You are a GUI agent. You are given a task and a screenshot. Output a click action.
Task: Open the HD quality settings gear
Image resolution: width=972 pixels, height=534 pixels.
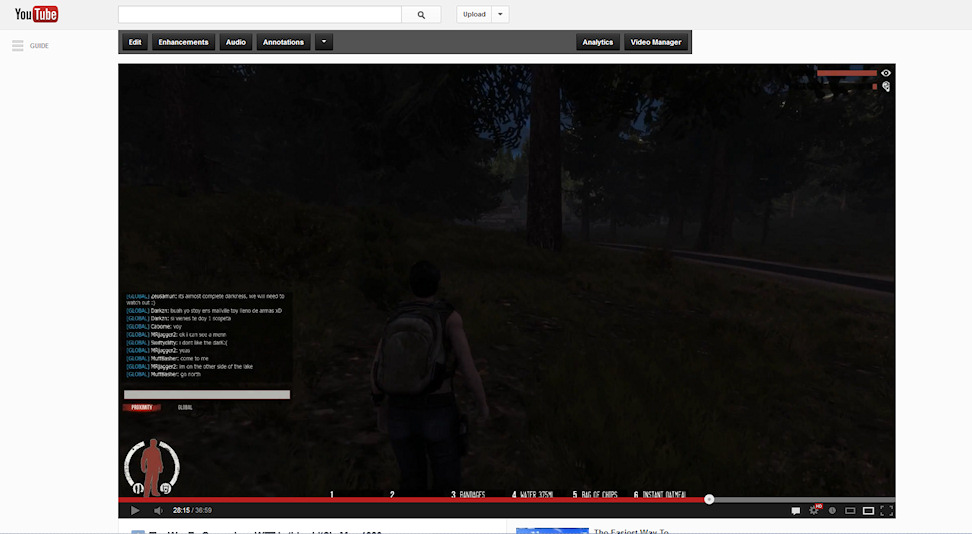point(815,510)
